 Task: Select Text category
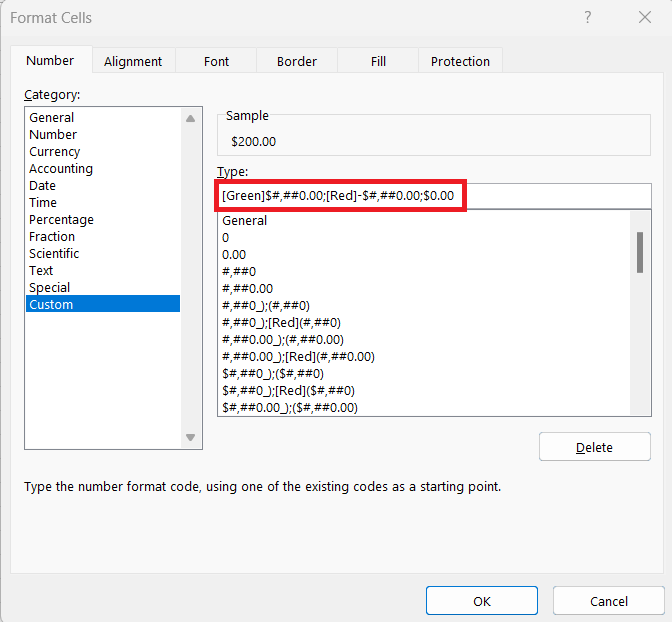[103, 270]
